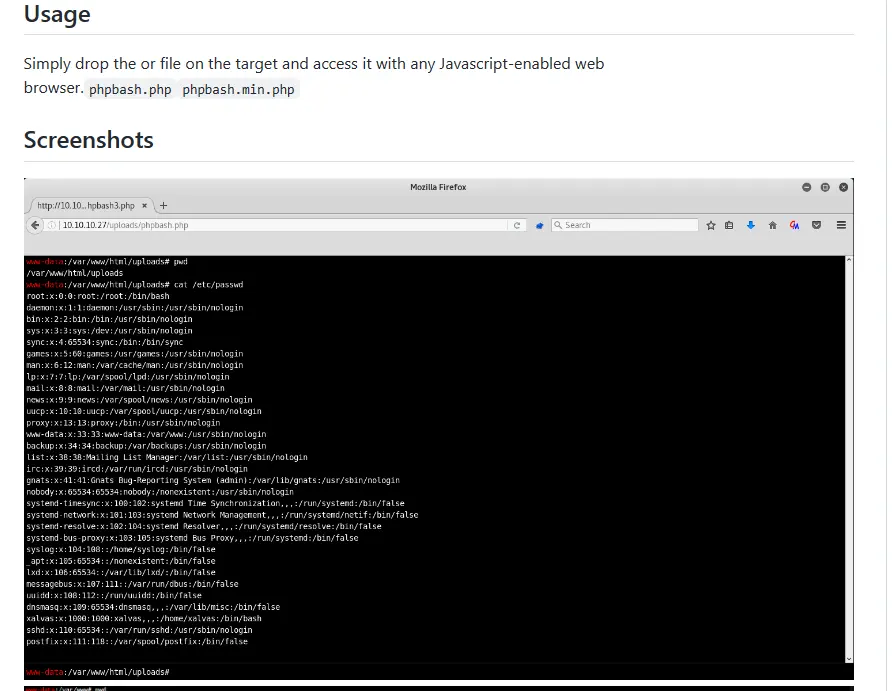Click the Mozilla Firefox window title
Screen dimensions: 892x691
438,187
